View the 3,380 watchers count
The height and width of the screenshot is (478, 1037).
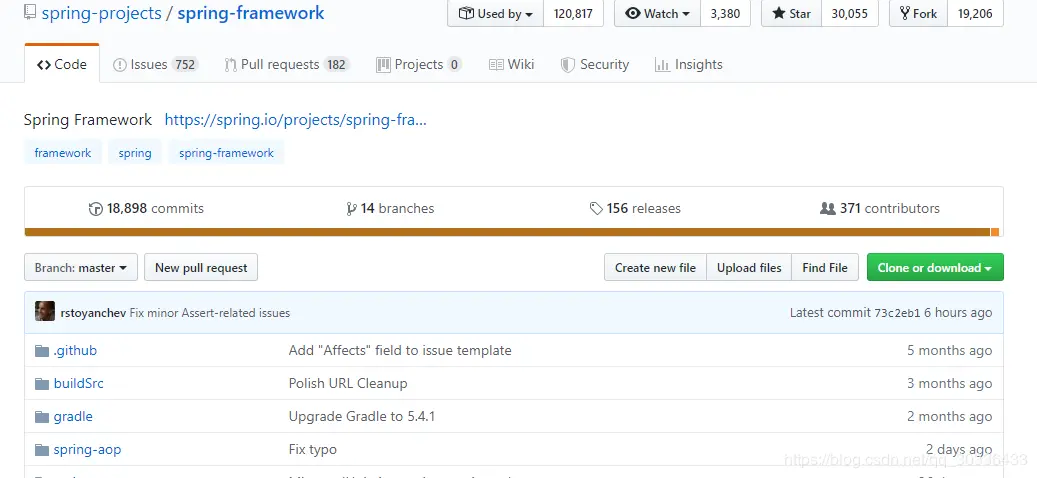click(x=725, y=13)
